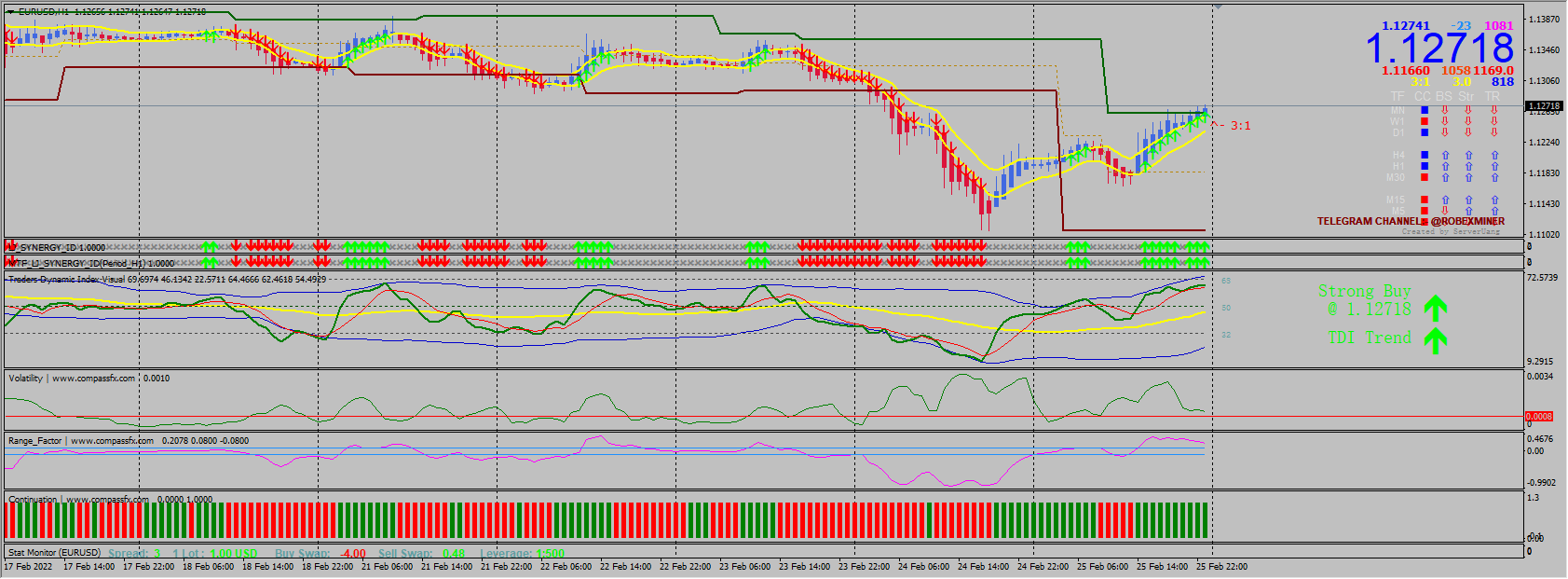Click the D1 row BS down arrow

pyautogui.click(x=1445, y=132)
